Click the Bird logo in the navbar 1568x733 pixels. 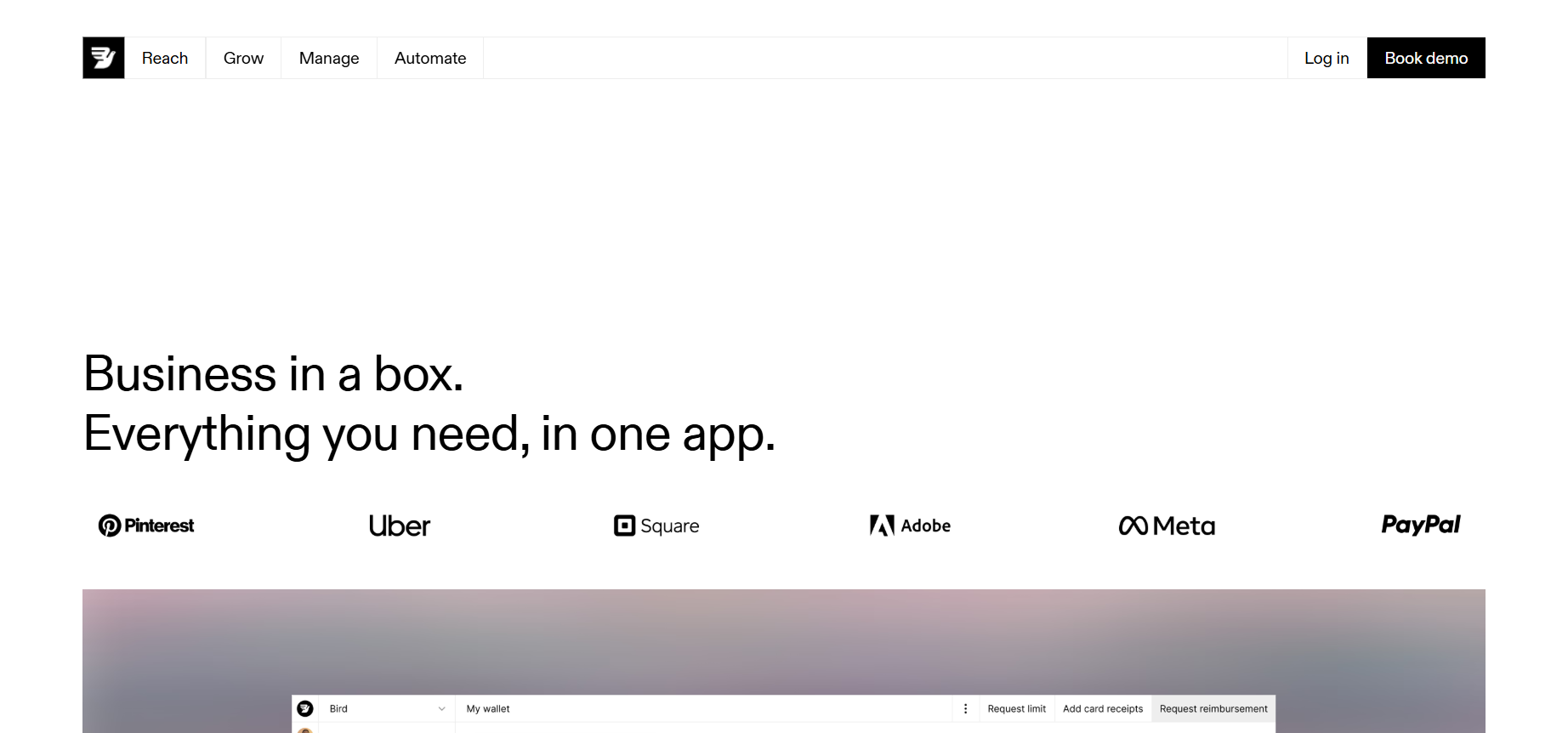(104, 58)
